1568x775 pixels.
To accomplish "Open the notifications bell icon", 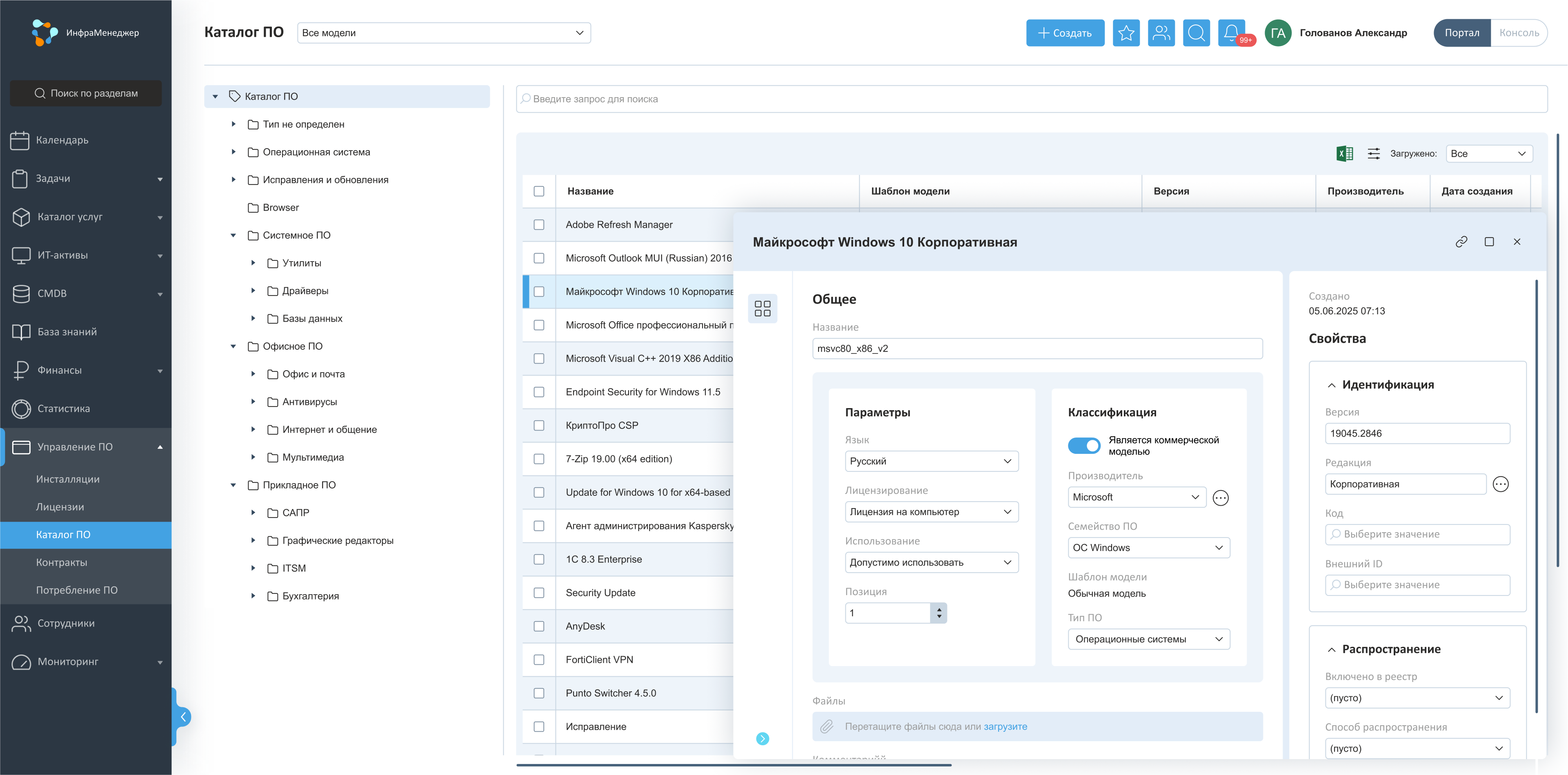I will 1231,33.
